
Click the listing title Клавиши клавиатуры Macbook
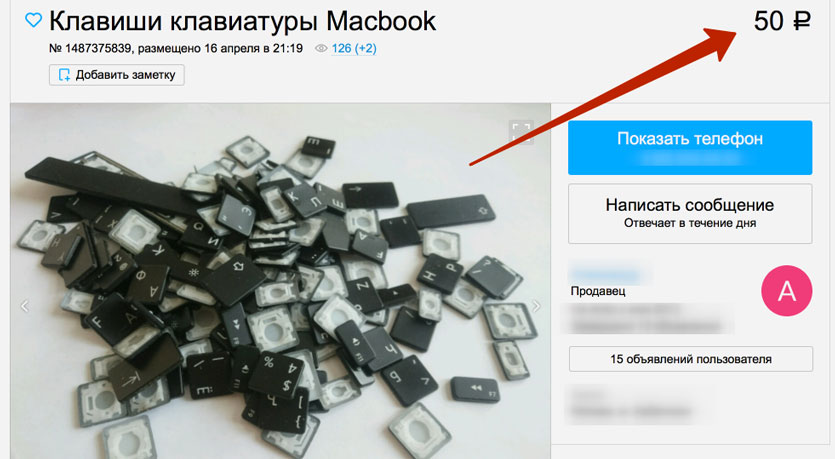tap(242, 21)
